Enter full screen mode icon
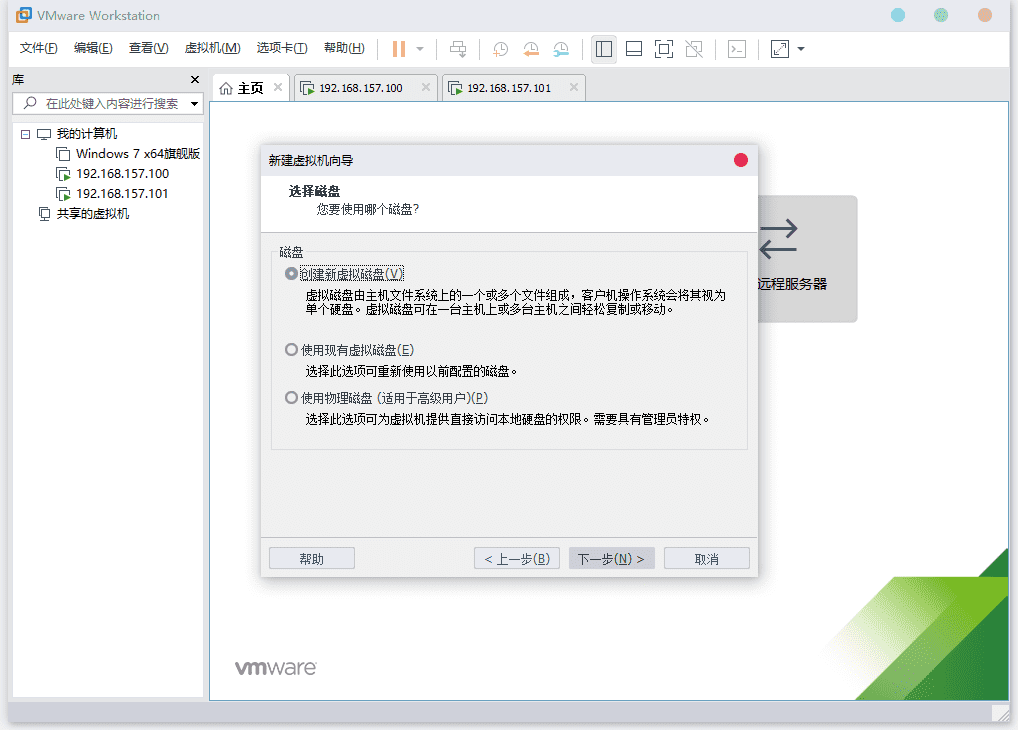 pos(664,49)
